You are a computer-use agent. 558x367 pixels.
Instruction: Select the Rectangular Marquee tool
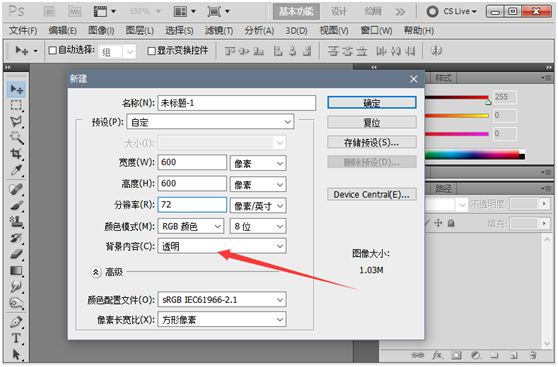pos(16,105)
